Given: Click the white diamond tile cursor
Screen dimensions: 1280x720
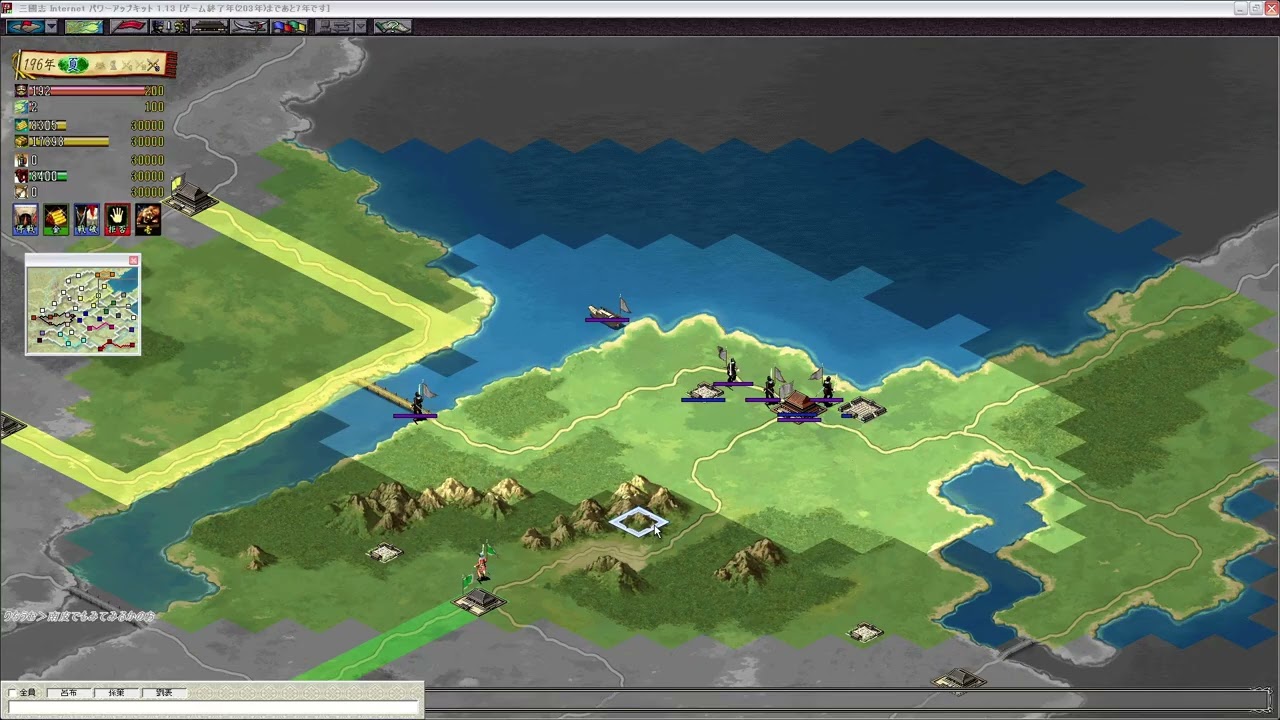Looking at the screenshot, I should 638,521.
